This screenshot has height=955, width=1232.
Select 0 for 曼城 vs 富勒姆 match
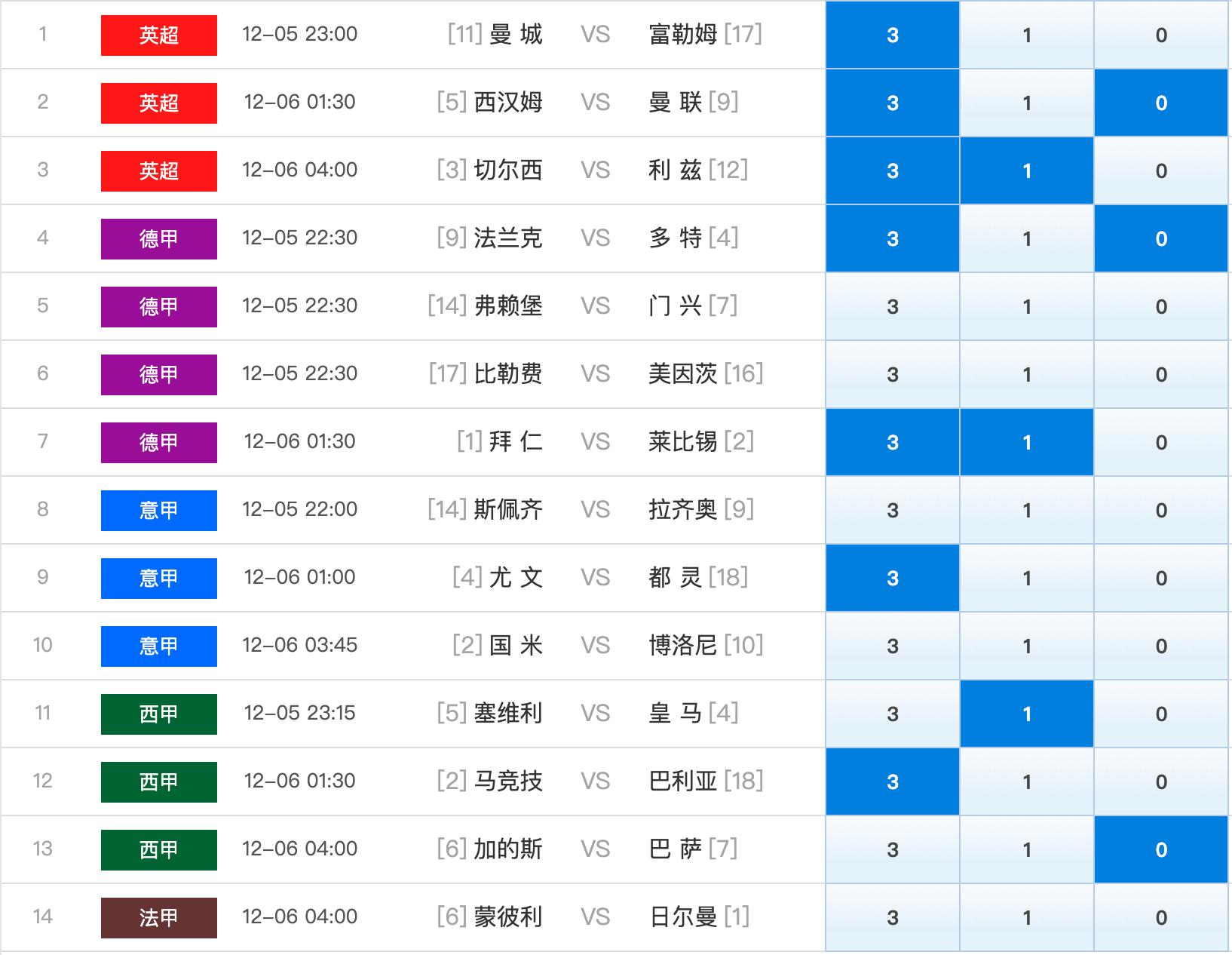point(1161,35)
